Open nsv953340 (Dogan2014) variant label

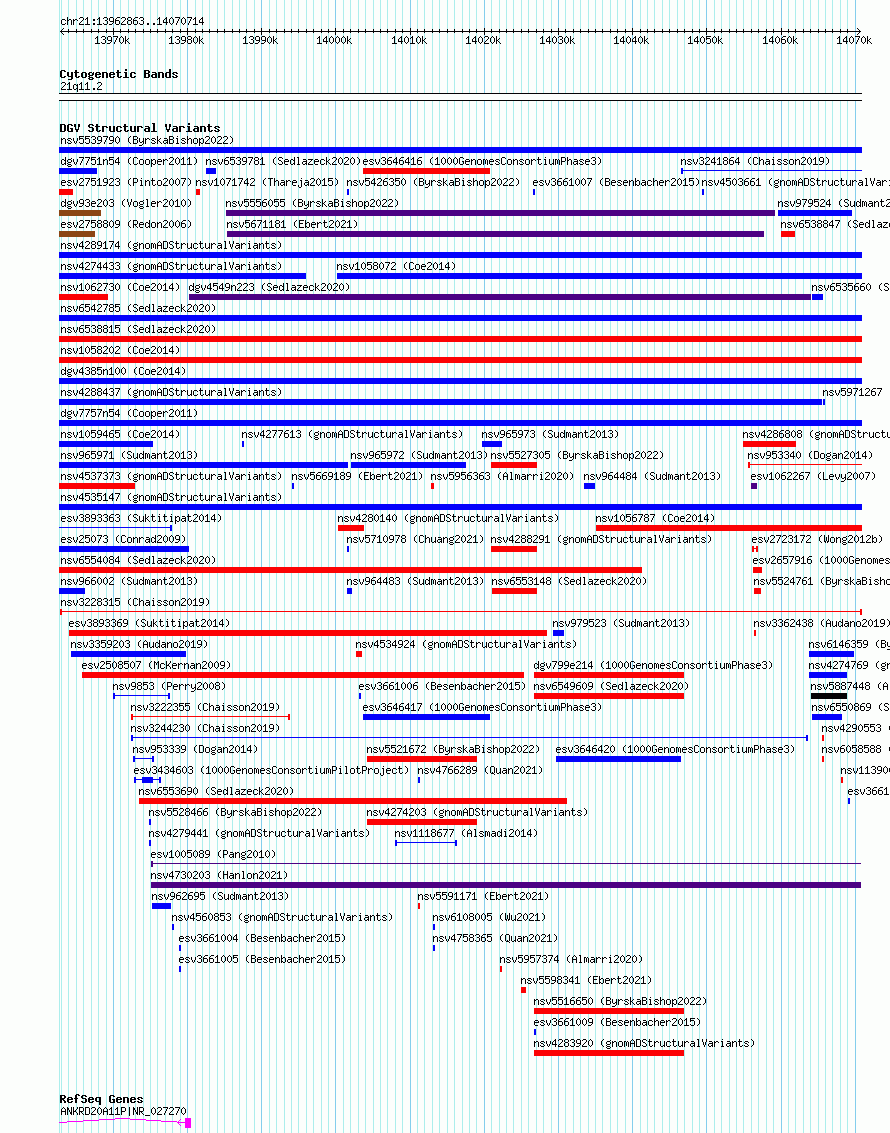tap(810, 455)
